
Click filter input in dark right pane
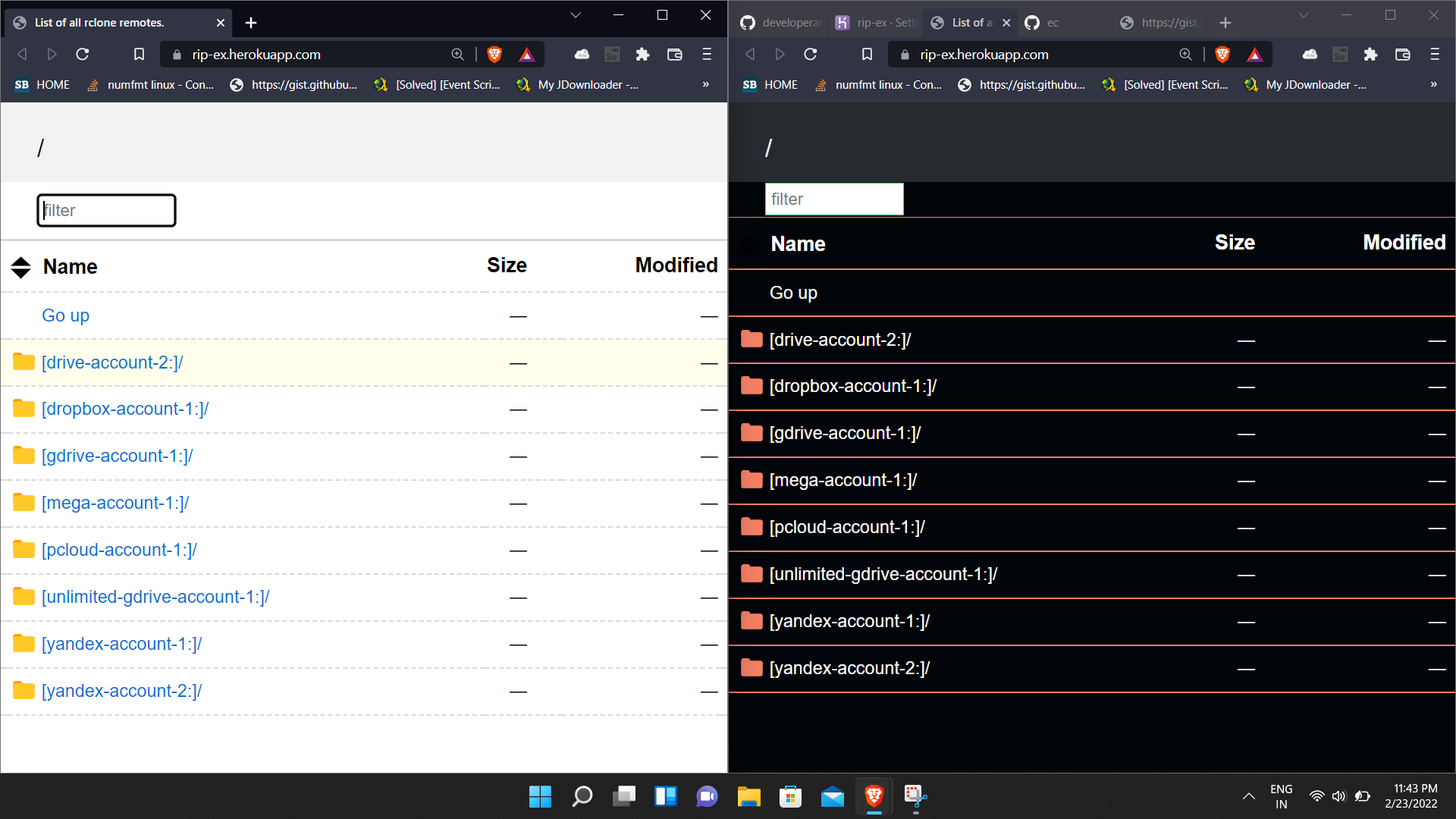tap(834, 199)
